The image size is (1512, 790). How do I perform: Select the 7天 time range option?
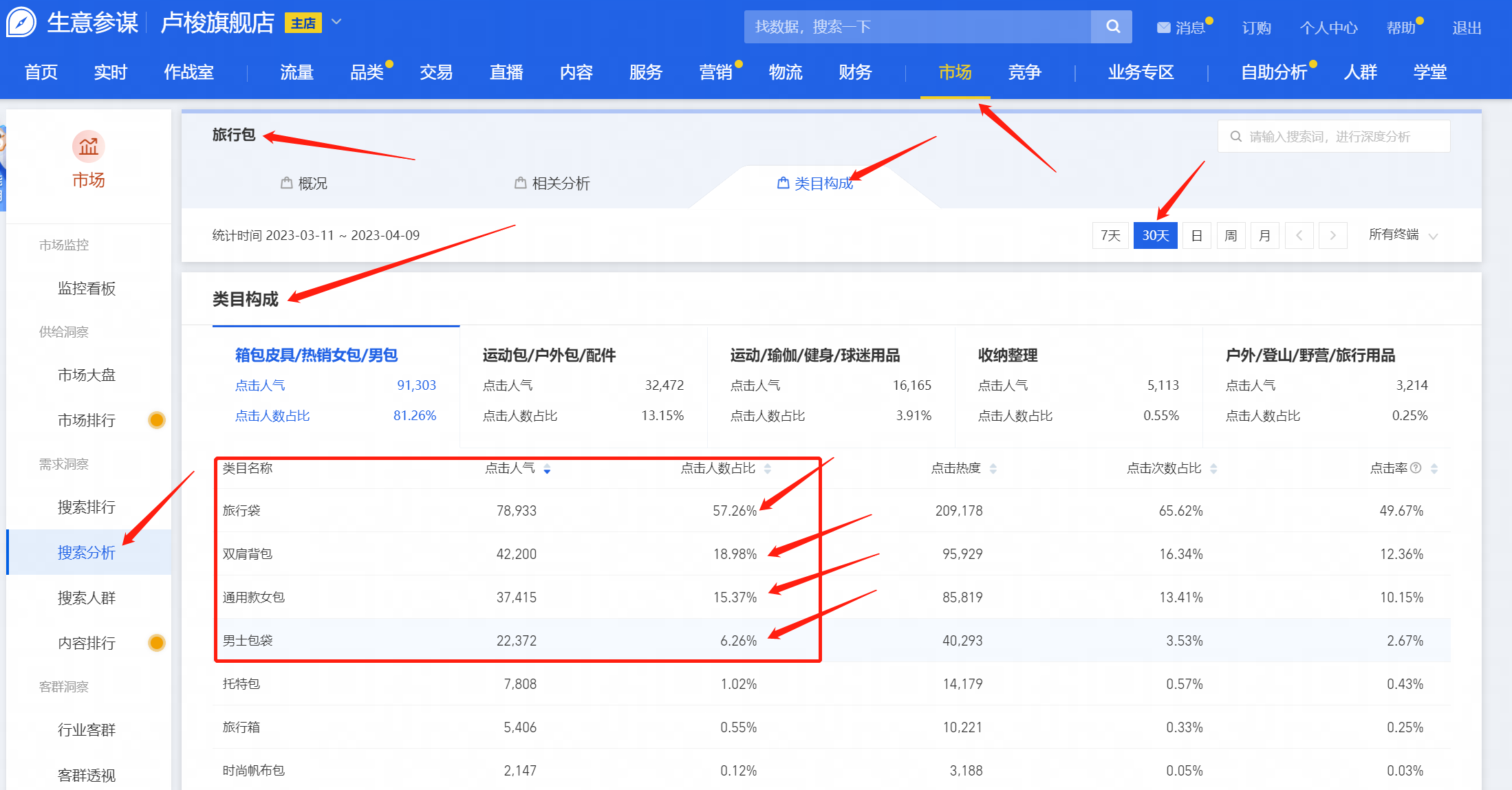coord(1110,235)
